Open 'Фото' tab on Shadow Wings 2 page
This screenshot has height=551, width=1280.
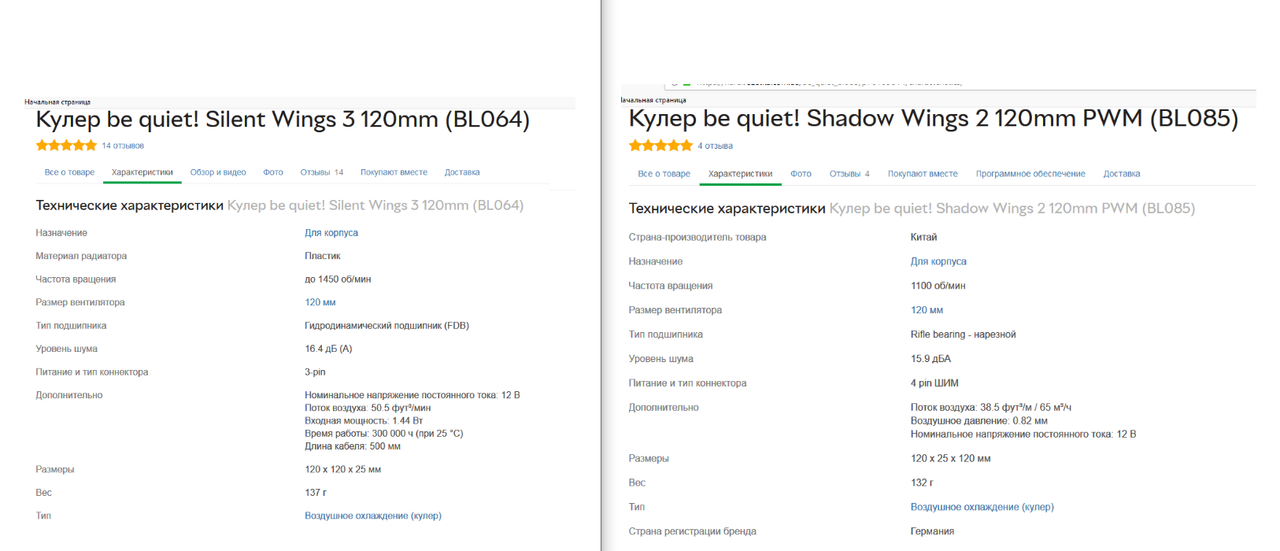[801, 173]
